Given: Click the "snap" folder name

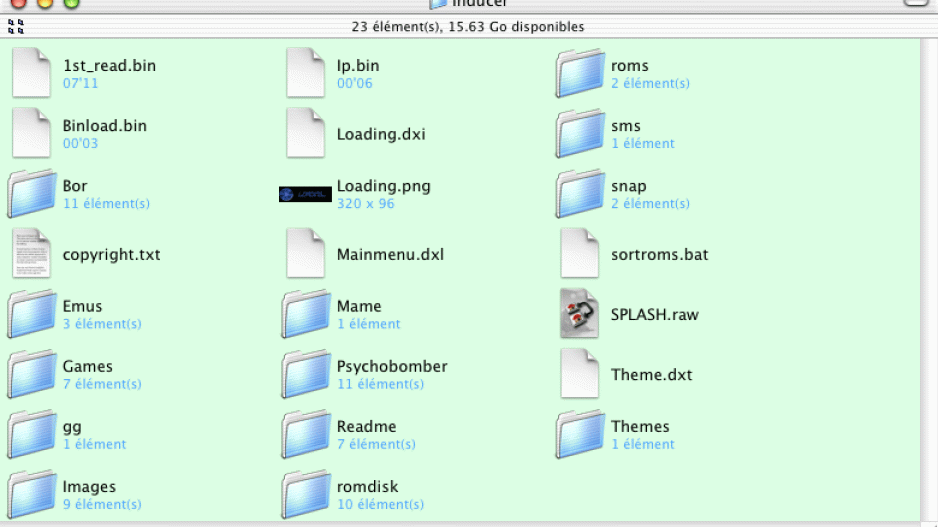Looking at the screenshot, I should (x=629, y=187).
